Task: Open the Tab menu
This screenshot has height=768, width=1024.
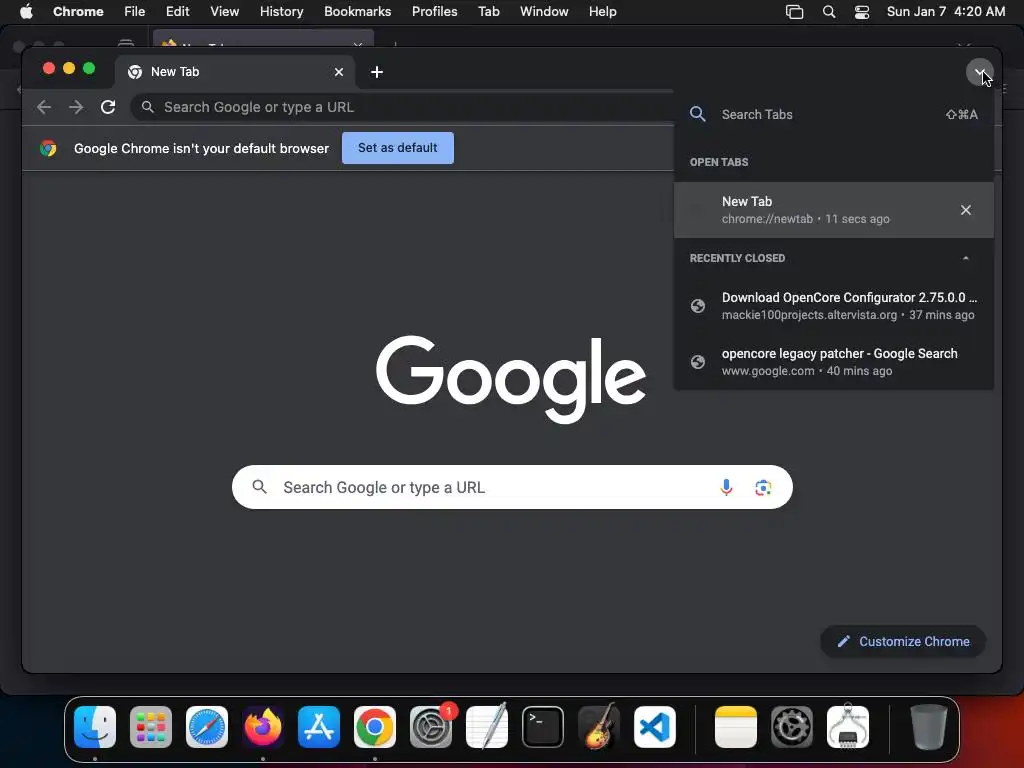Action: [488, 11]
